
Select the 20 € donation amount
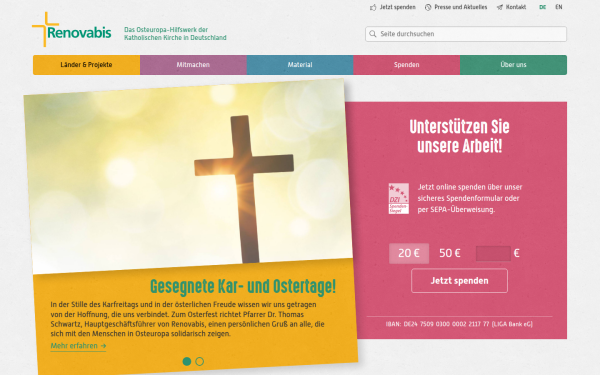409,253
